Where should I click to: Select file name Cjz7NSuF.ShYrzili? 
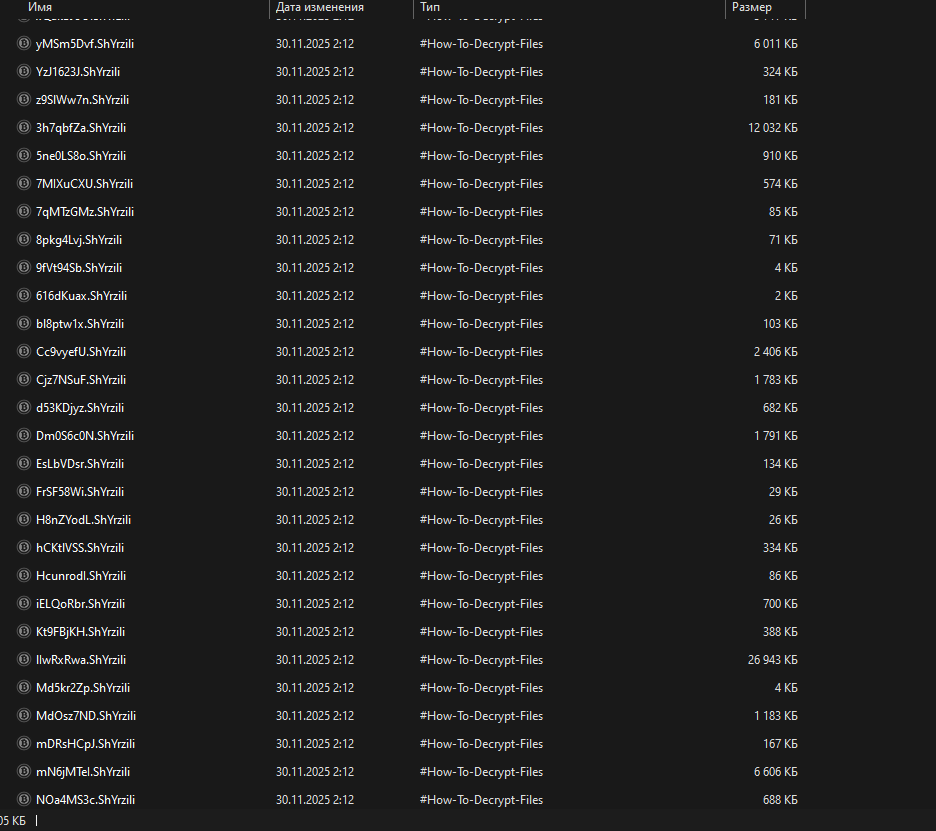click(x=81, y=380)
